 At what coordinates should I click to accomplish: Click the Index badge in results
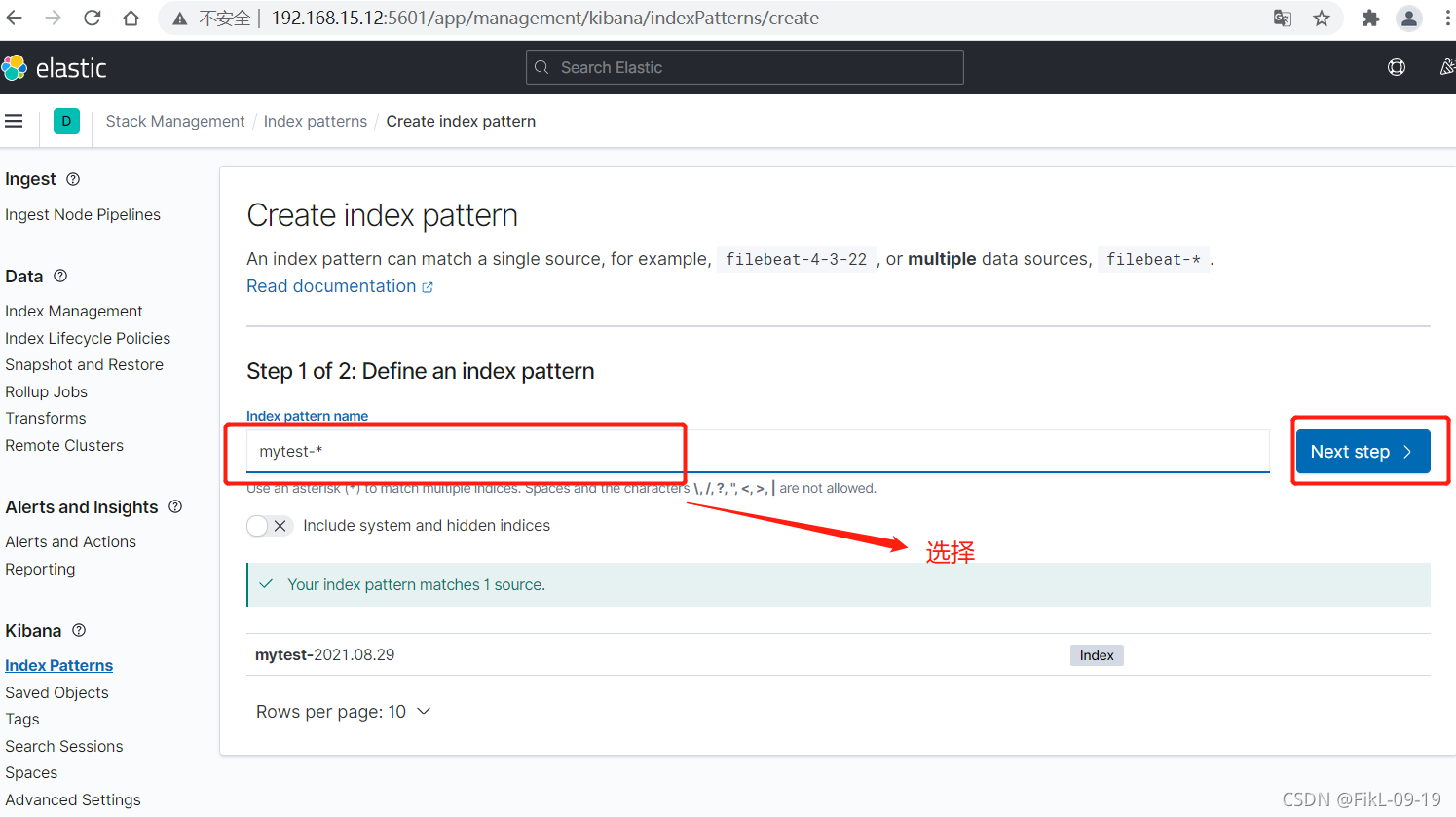click(1097, 655)
